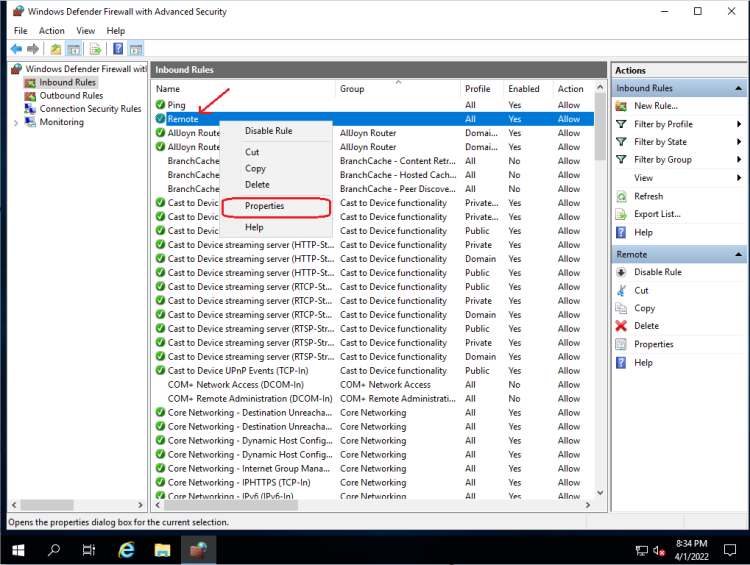750x565 pixels.
Task: Click the blue Help toolbar icon
Action: pos(118,49)
